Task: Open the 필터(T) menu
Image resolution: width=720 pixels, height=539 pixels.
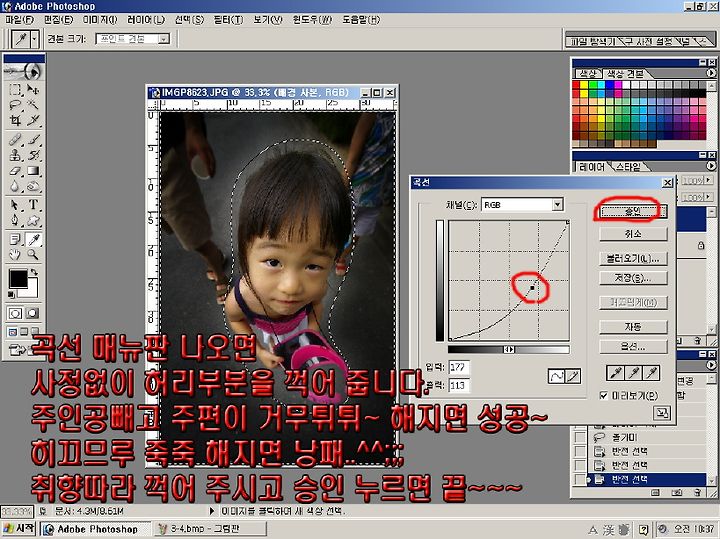Action: 228,20
